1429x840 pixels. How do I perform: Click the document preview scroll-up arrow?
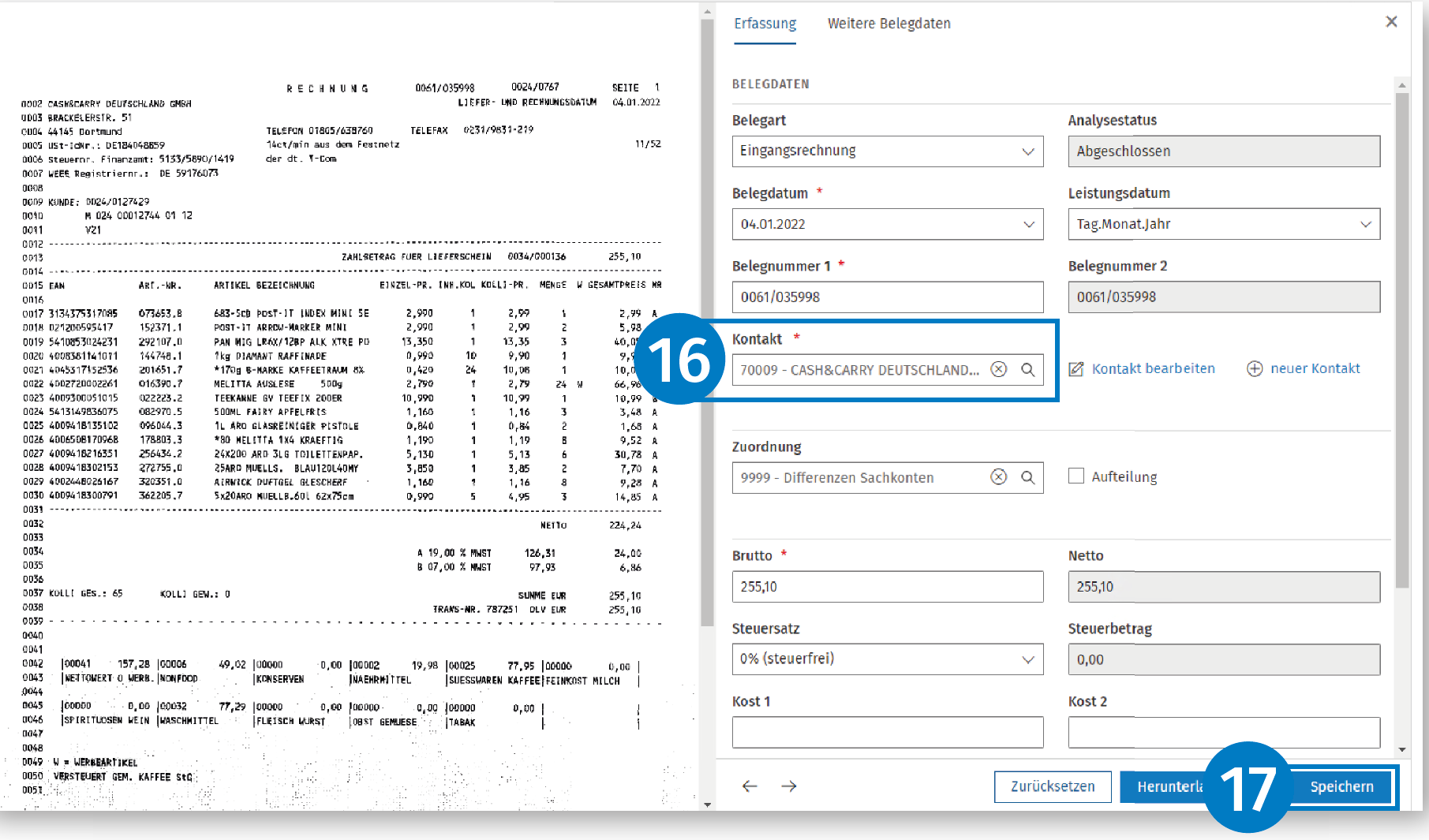coord(707,11)
